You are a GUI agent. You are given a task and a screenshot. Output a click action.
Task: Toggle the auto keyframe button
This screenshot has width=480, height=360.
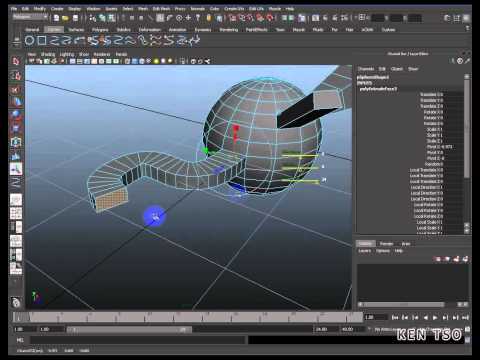[x=467, y=329]
